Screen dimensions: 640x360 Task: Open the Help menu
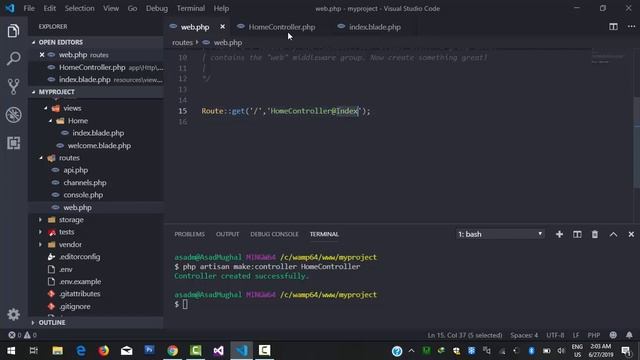coord(221,8)
